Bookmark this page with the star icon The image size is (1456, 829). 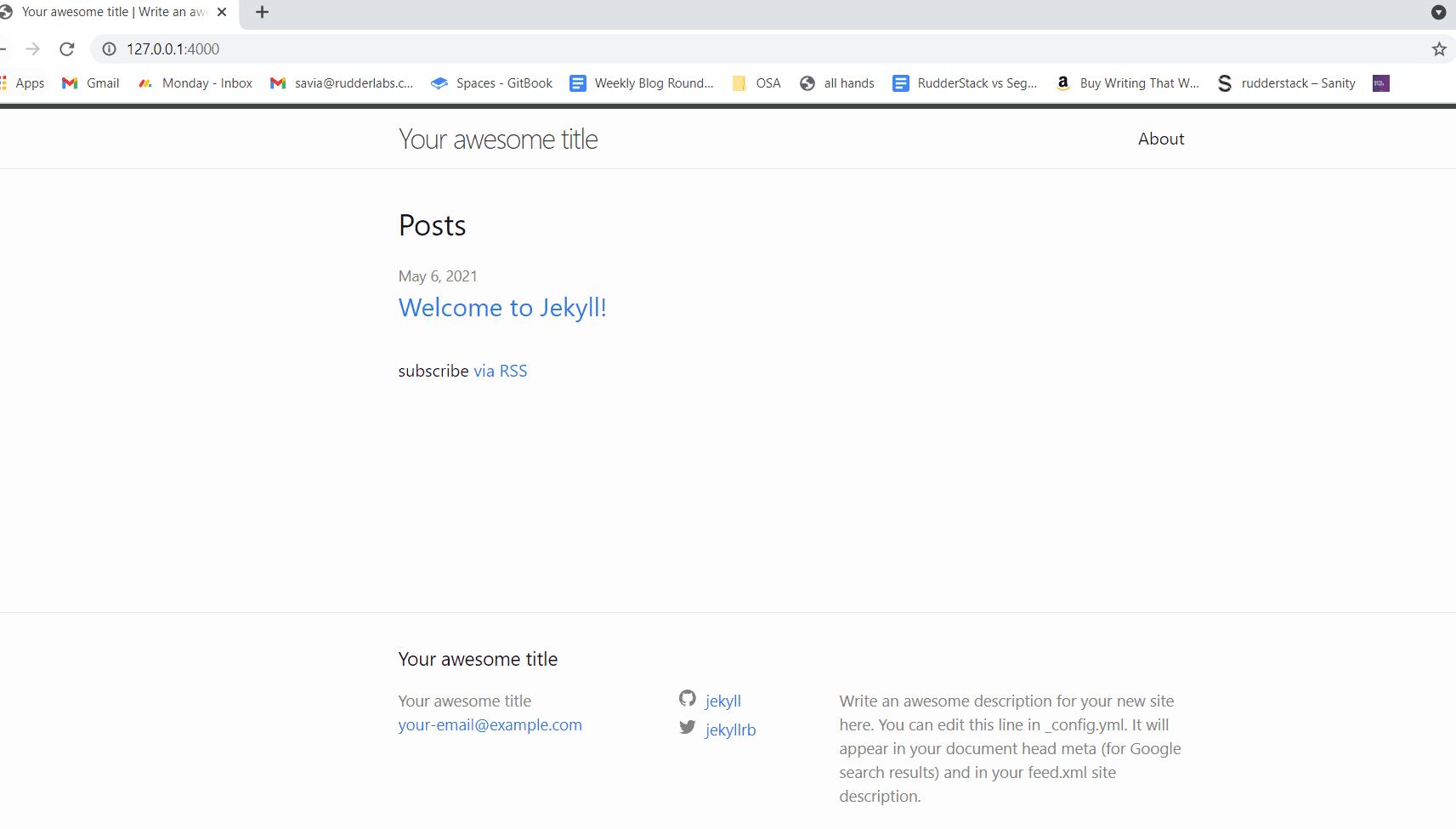pyautogui.click(x=1438, y=49)
